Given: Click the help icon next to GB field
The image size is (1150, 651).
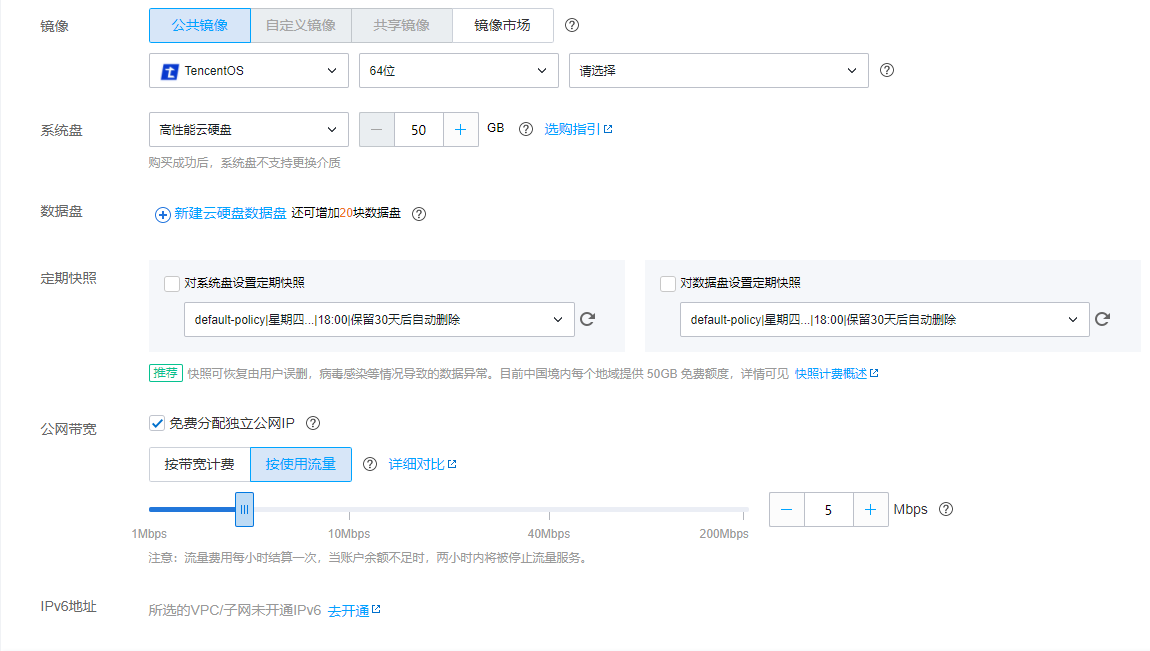Looking at the screenshot, I should (525, 129).
